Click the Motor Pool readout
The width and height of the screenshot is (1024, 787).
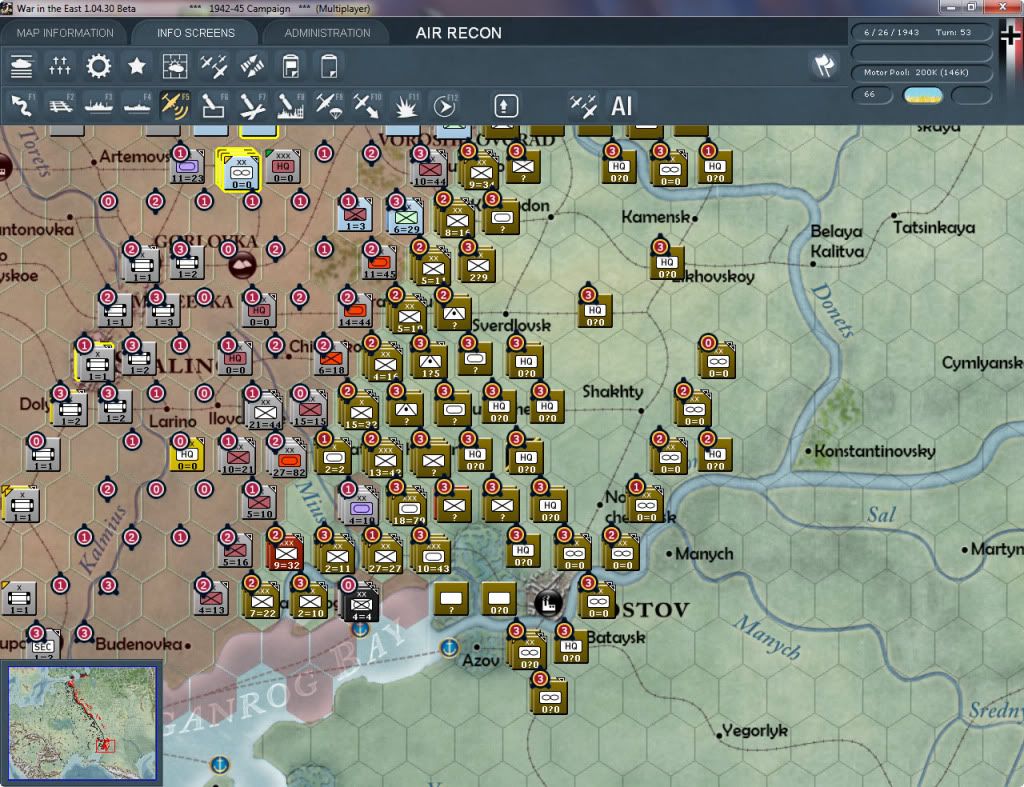(x=921, y=72)
